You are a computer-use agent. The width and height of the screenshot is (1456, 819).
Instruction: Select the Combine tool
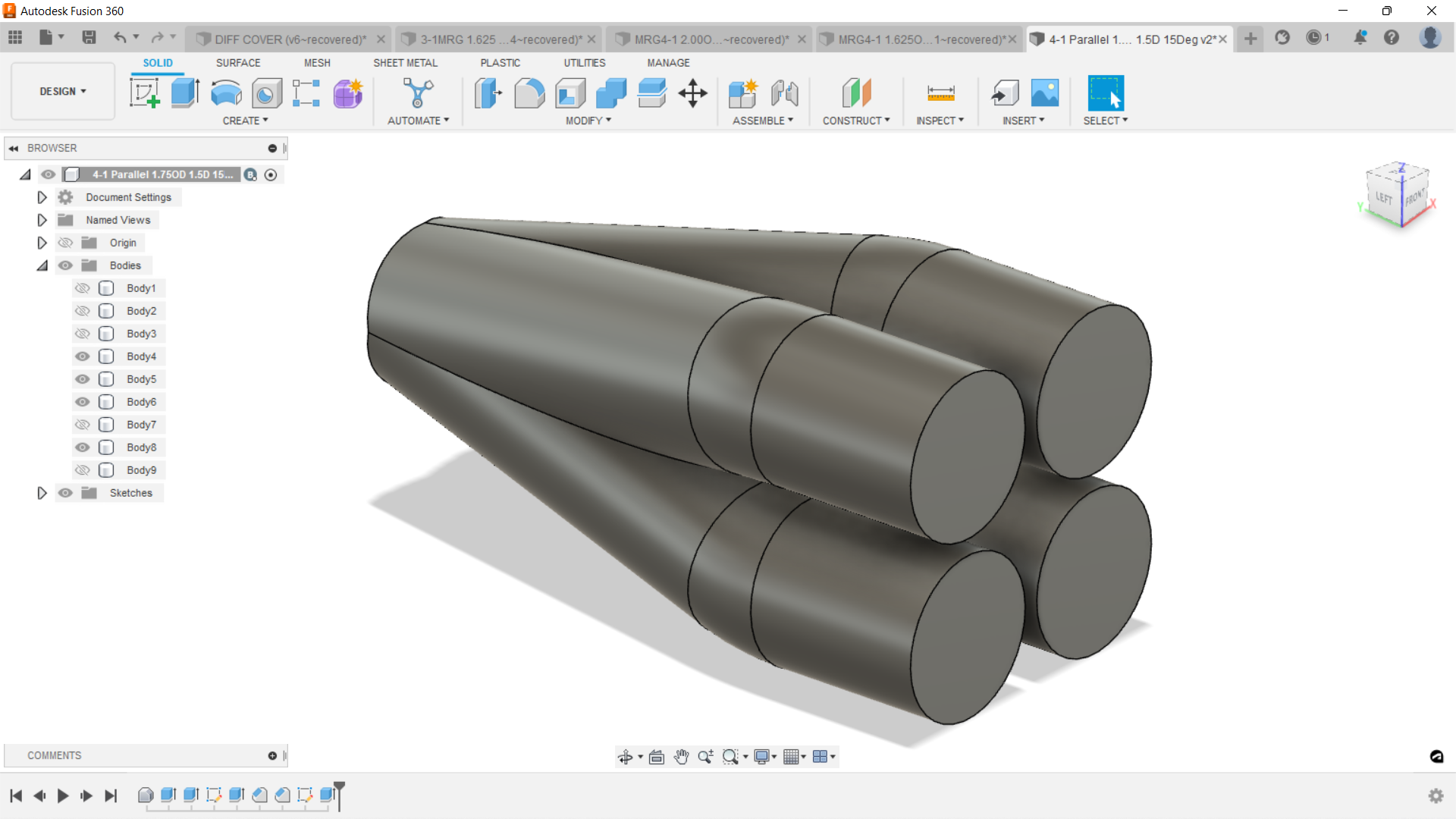(611, 93)
